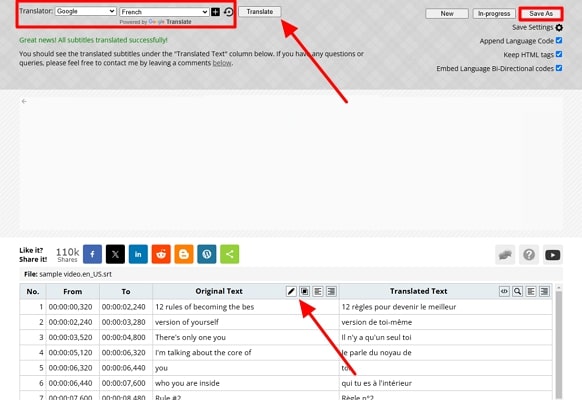Toggle Embed Language Bi-Directional codes checkbox
This screenshot has height=400, width=582.
(559, 68)
